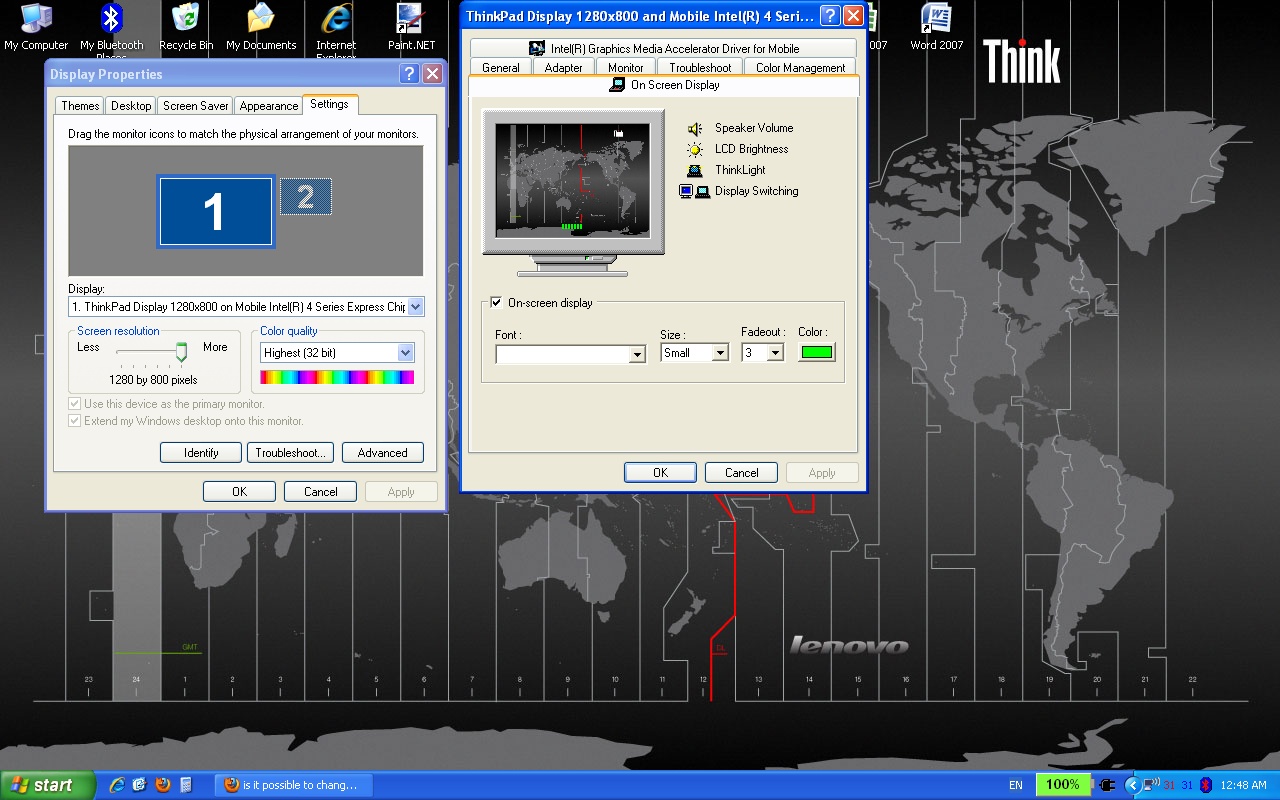The height and width of the screenshot is (800, 1280).
Task: Open the Word 2007 desktop shortcut
Action: click(x=937, y=27)
